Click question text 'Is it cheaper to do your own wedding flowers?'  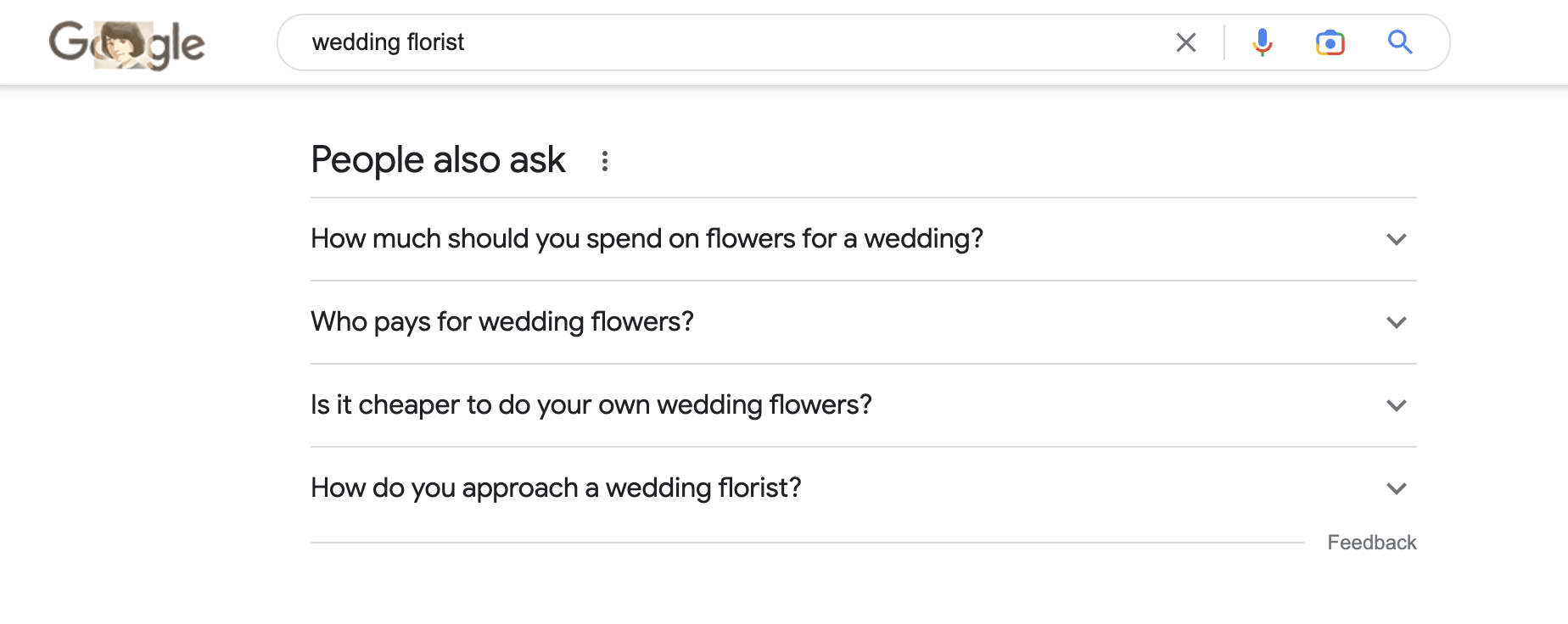591,405
